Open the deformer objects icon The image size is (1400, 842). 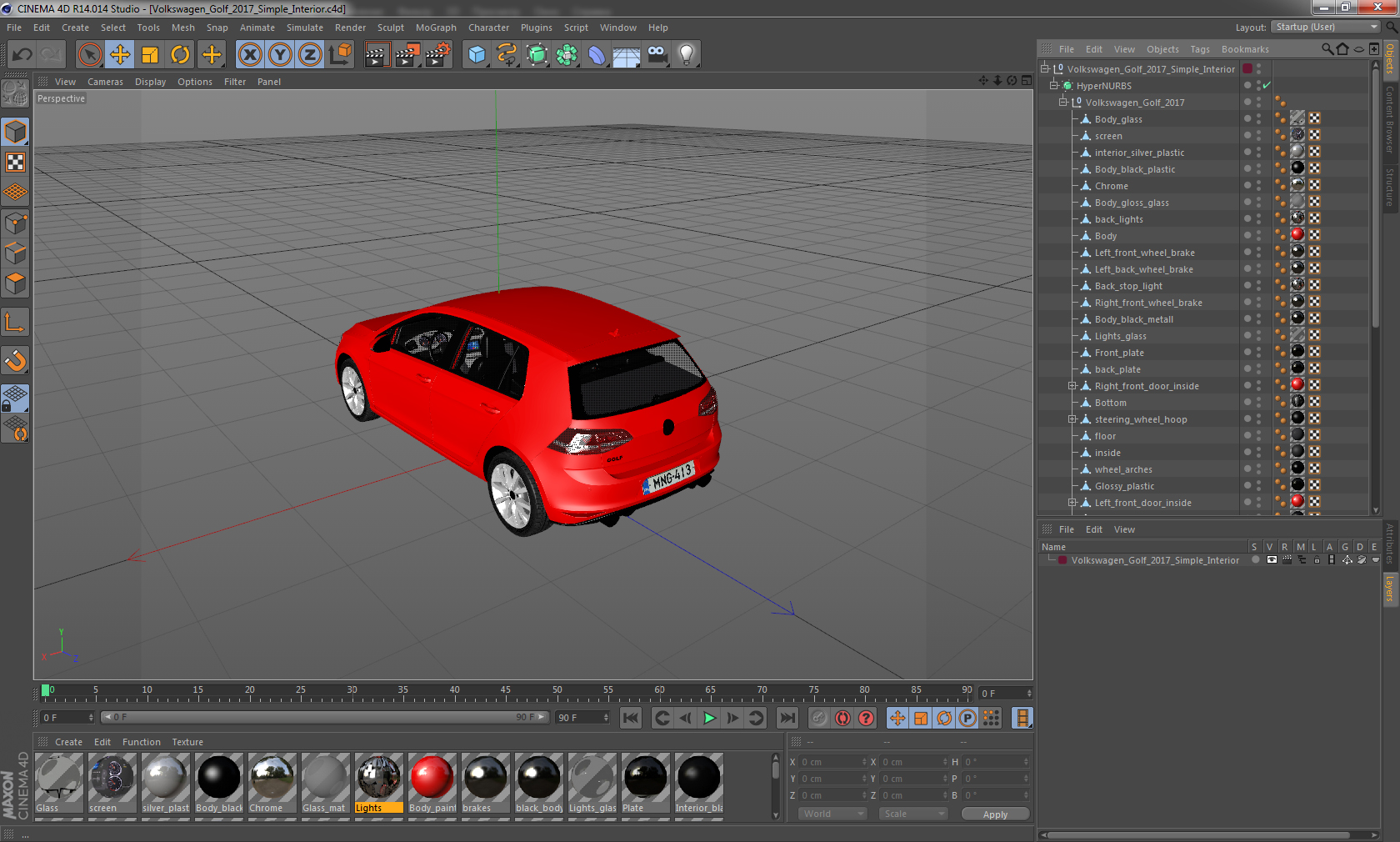[x=597, y=55]
